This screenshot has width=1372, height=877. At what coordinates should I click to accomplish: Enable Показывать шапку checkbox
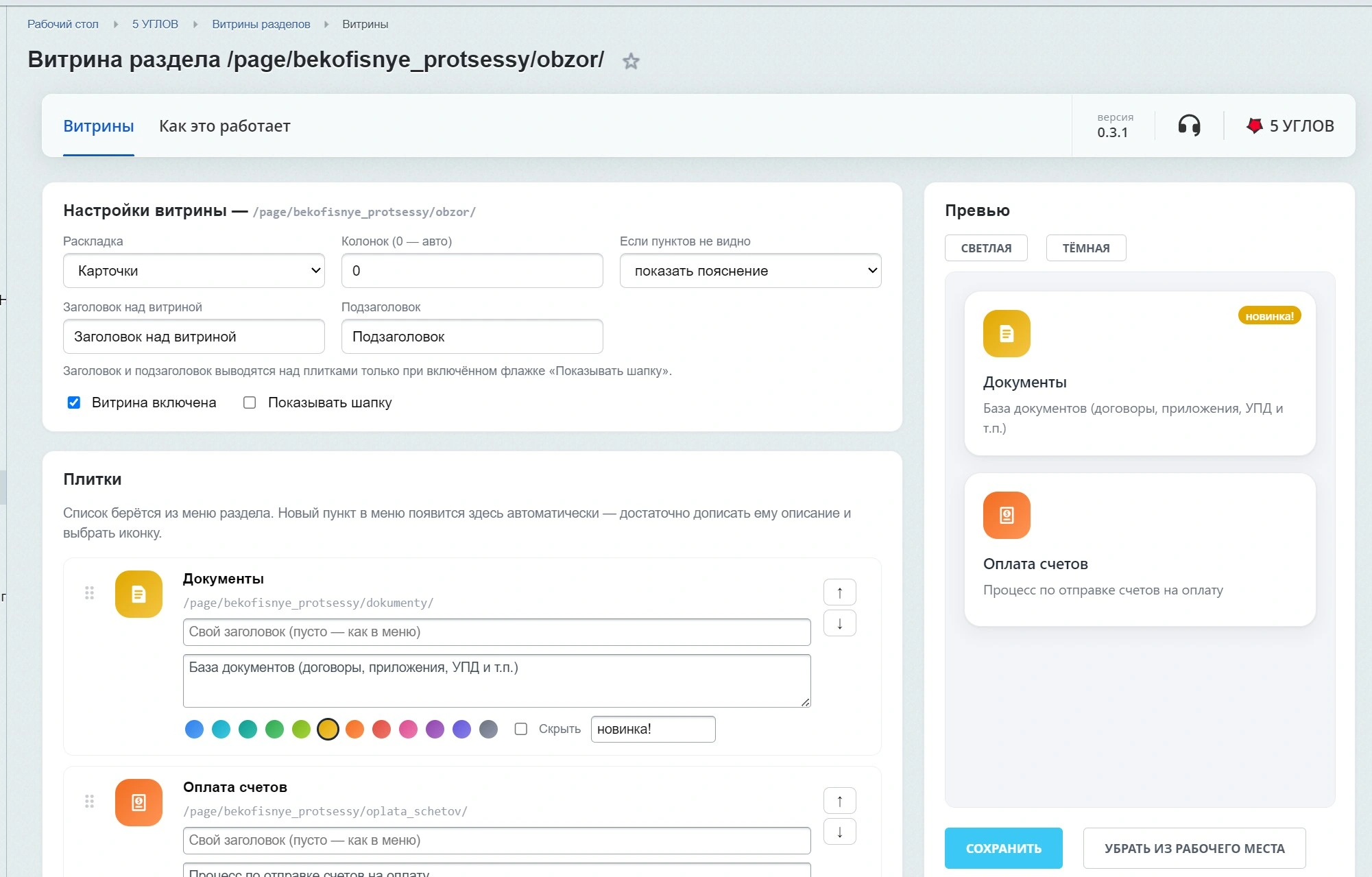click(250, 403)
